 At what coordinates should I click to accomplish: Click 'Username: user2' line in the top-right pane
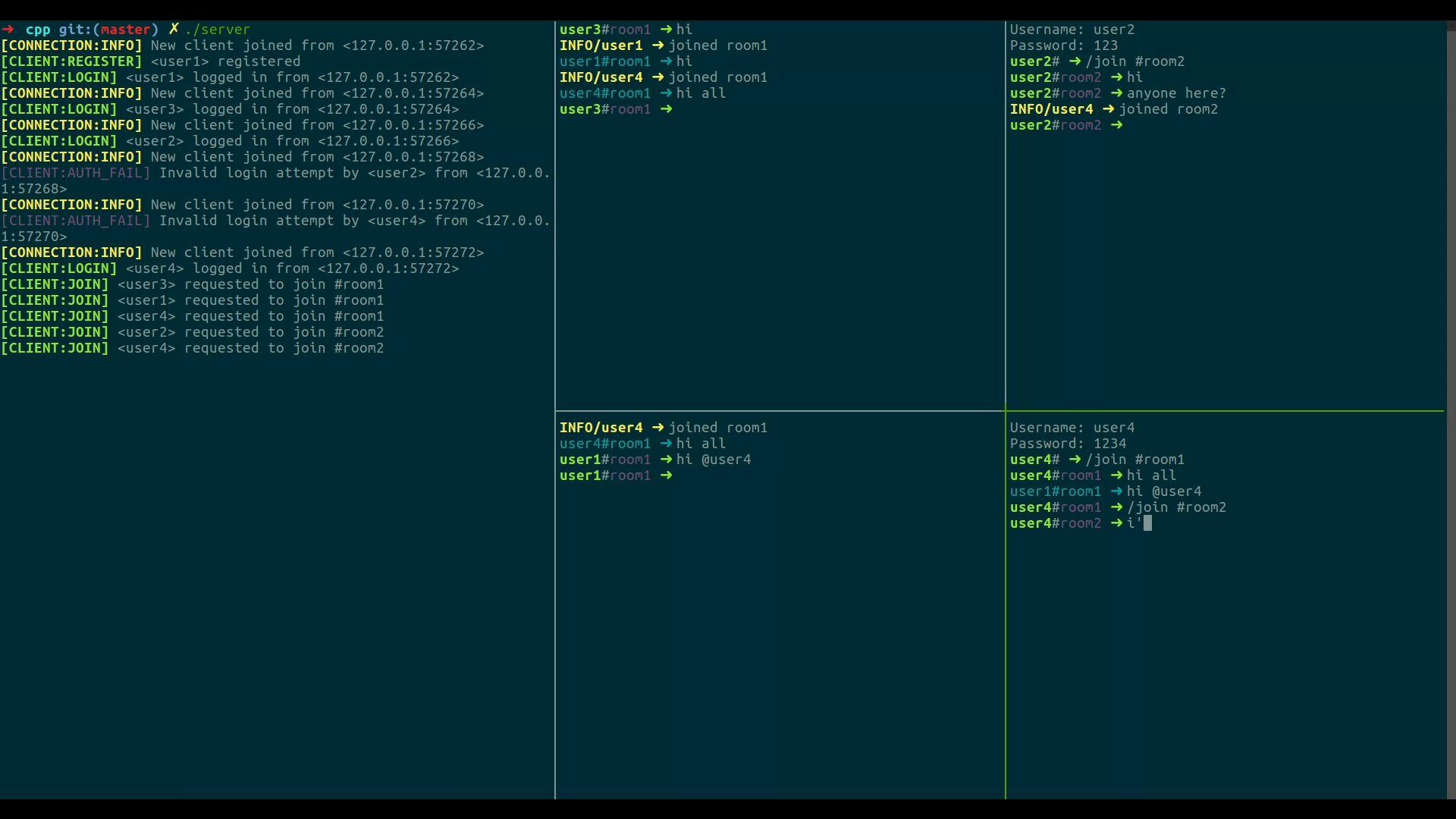[x=1072, y=30]
